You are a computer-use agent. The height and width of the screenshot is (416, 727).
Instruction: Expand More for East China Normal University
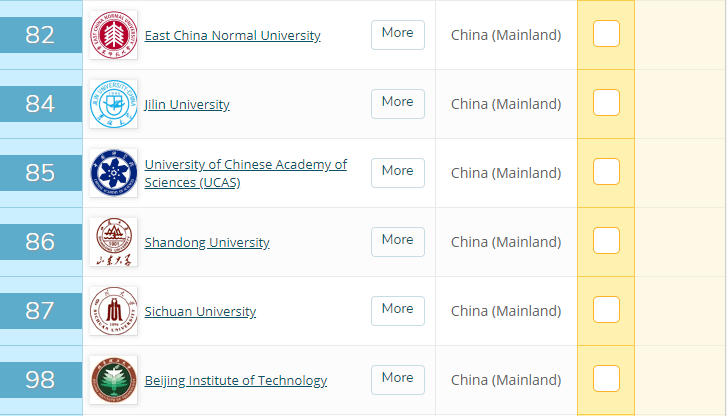click(397, 34)
